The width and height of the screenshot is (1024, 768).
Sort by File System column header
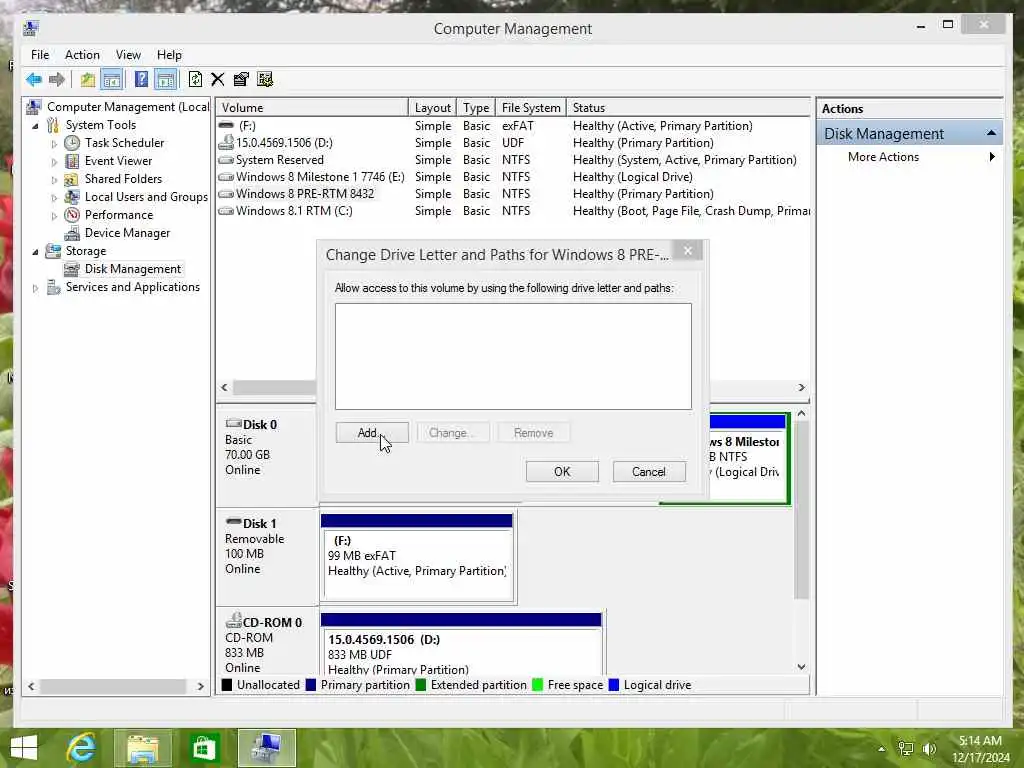point(531,108)
